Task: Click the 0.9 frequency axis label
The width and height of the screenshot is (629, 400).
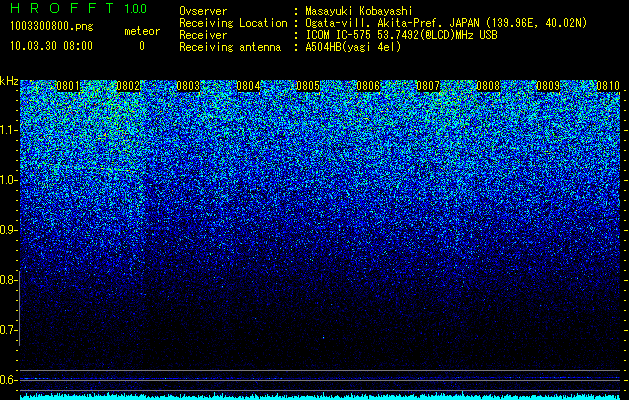Action: pyautogui.click(x=7, y=230)
